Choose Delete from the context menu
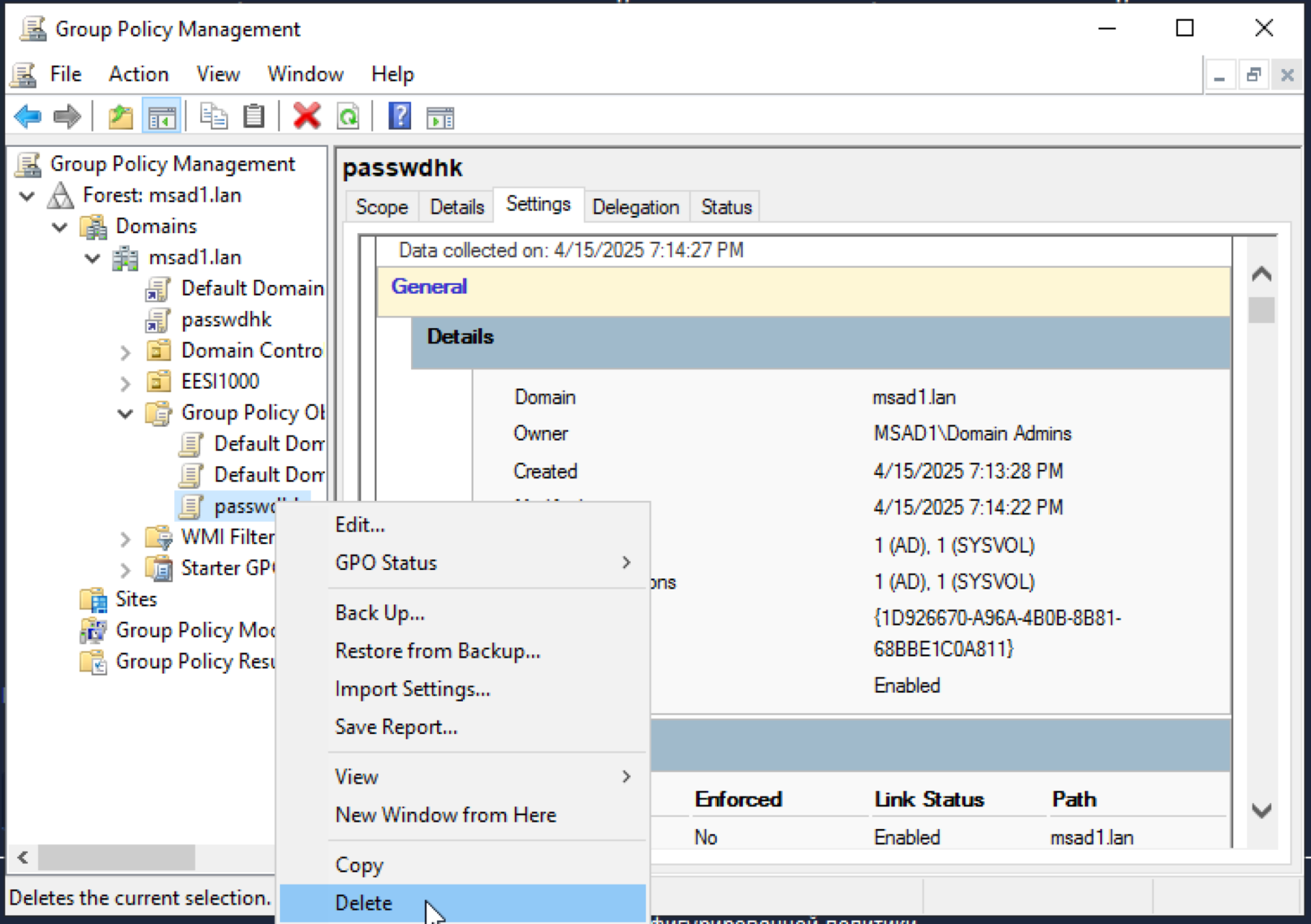 pos(364,902)
